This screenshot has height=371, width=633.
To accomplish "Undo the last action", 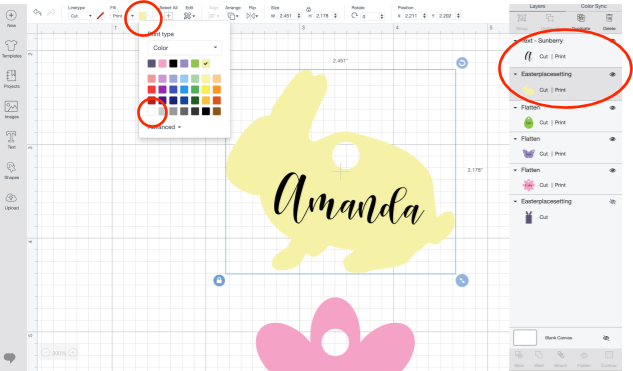I will tap(37, 13).
